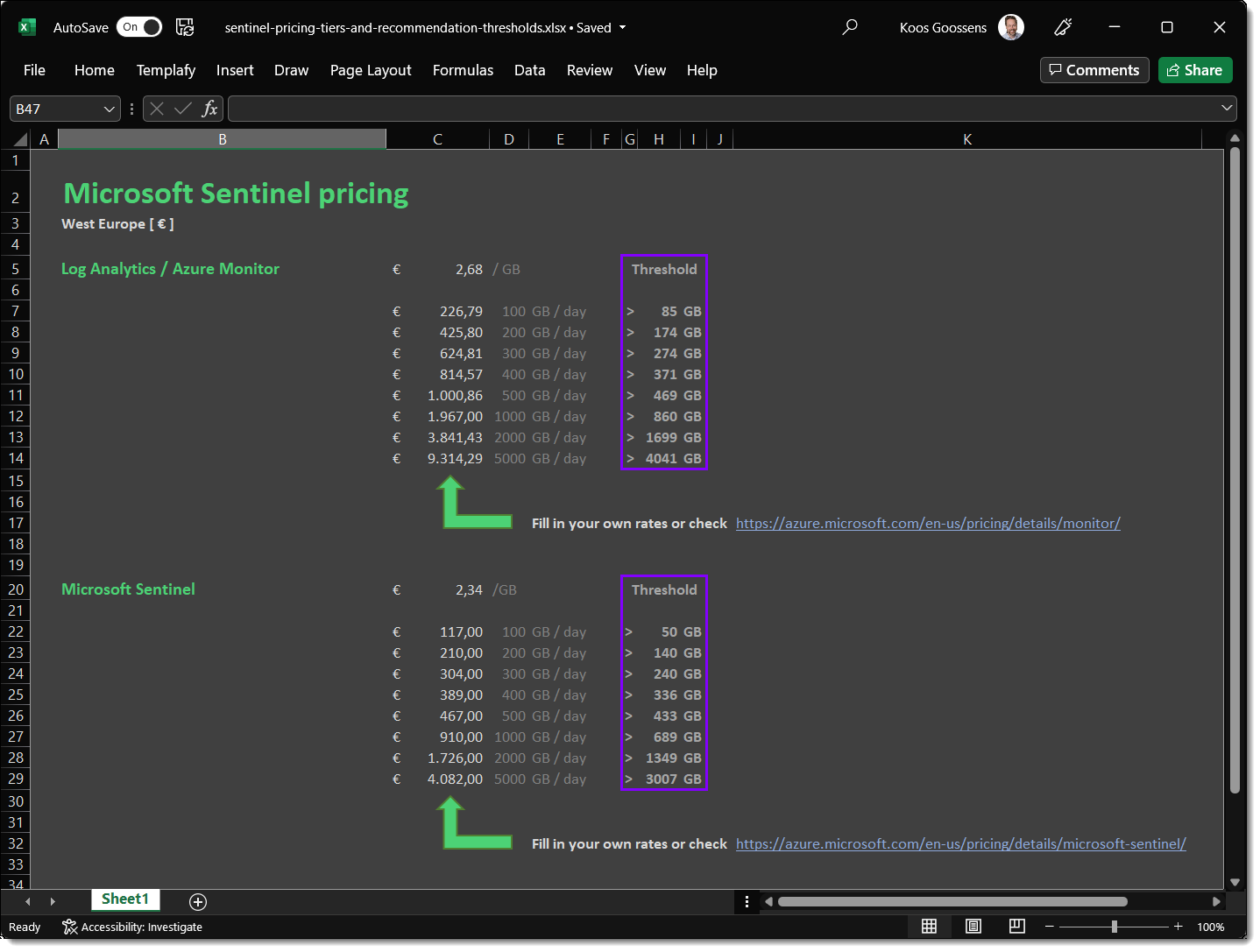Image resolution: width=1260 pixels, height=952 pixels.
Task: Expand the Name Box dropdown showing B47
Action: coord(110,109)
